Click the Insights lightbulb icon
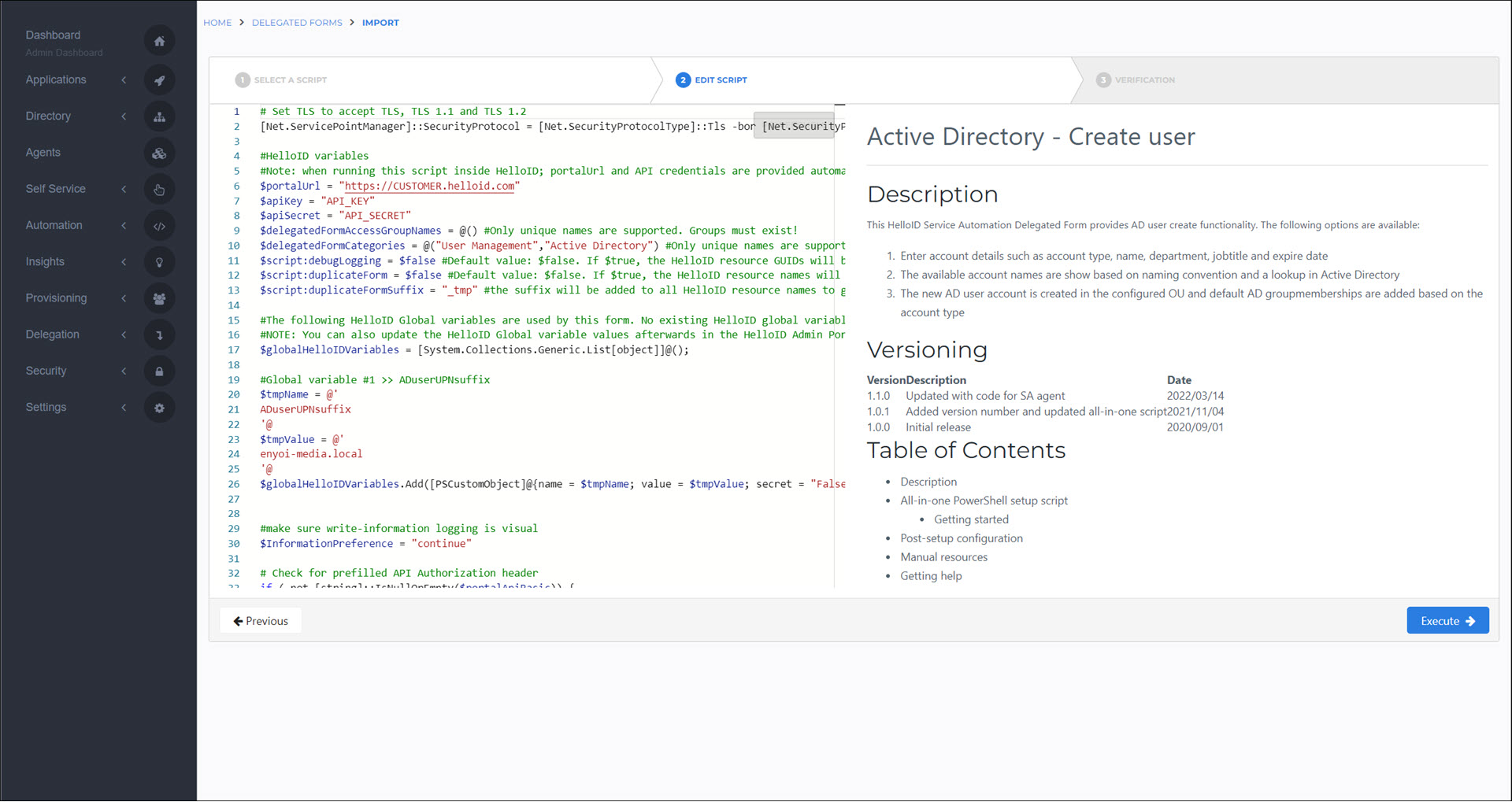 pos(159,262)
